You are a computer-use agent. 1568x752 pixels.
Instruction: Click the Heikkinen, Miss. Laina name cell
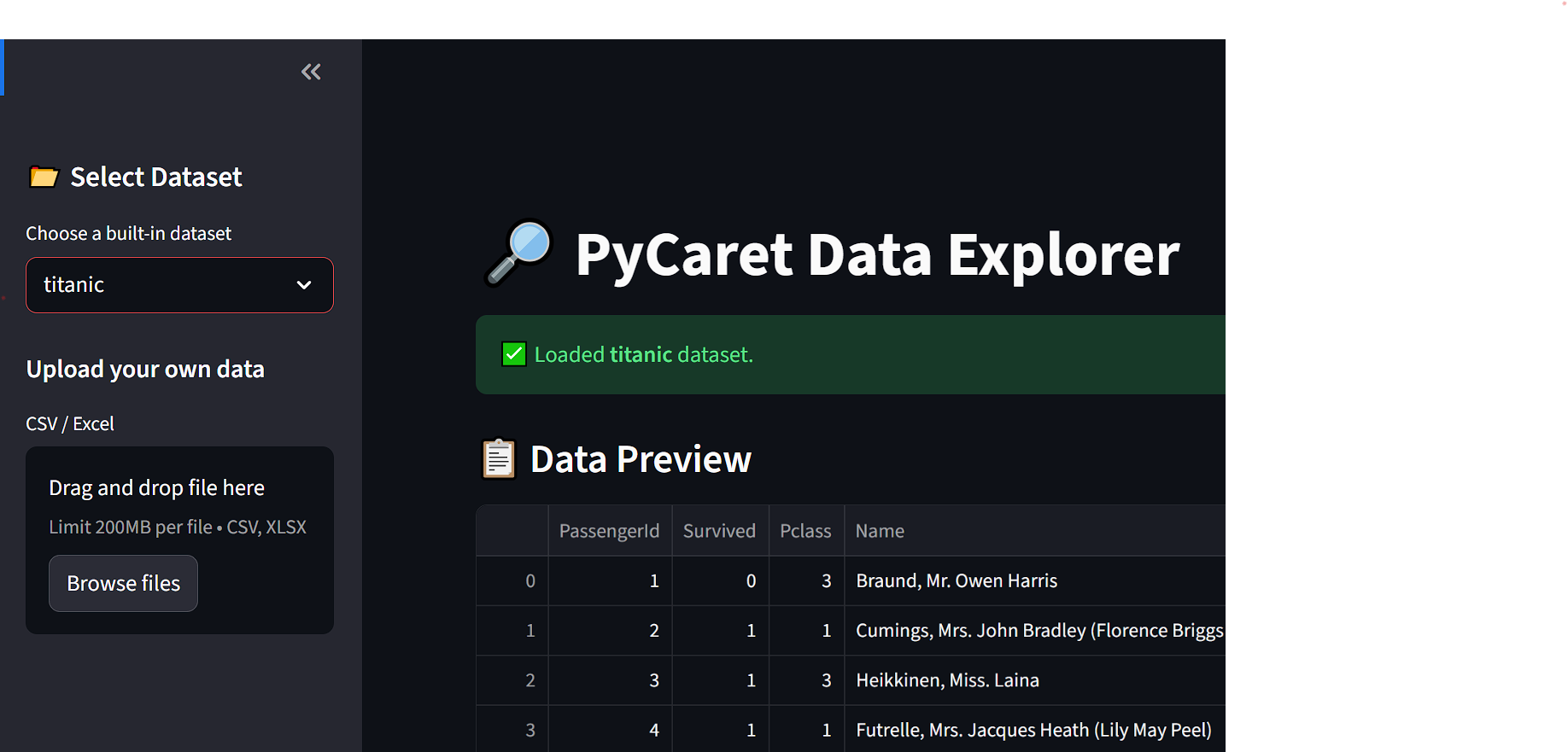click(x=947, y=680)
